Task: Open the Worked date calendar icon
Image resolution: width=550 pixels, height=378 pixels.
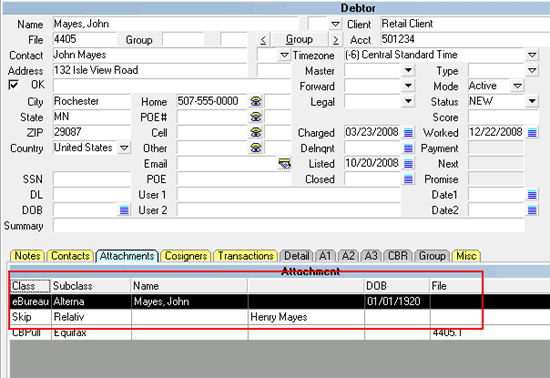Action: tap(532, 133)
